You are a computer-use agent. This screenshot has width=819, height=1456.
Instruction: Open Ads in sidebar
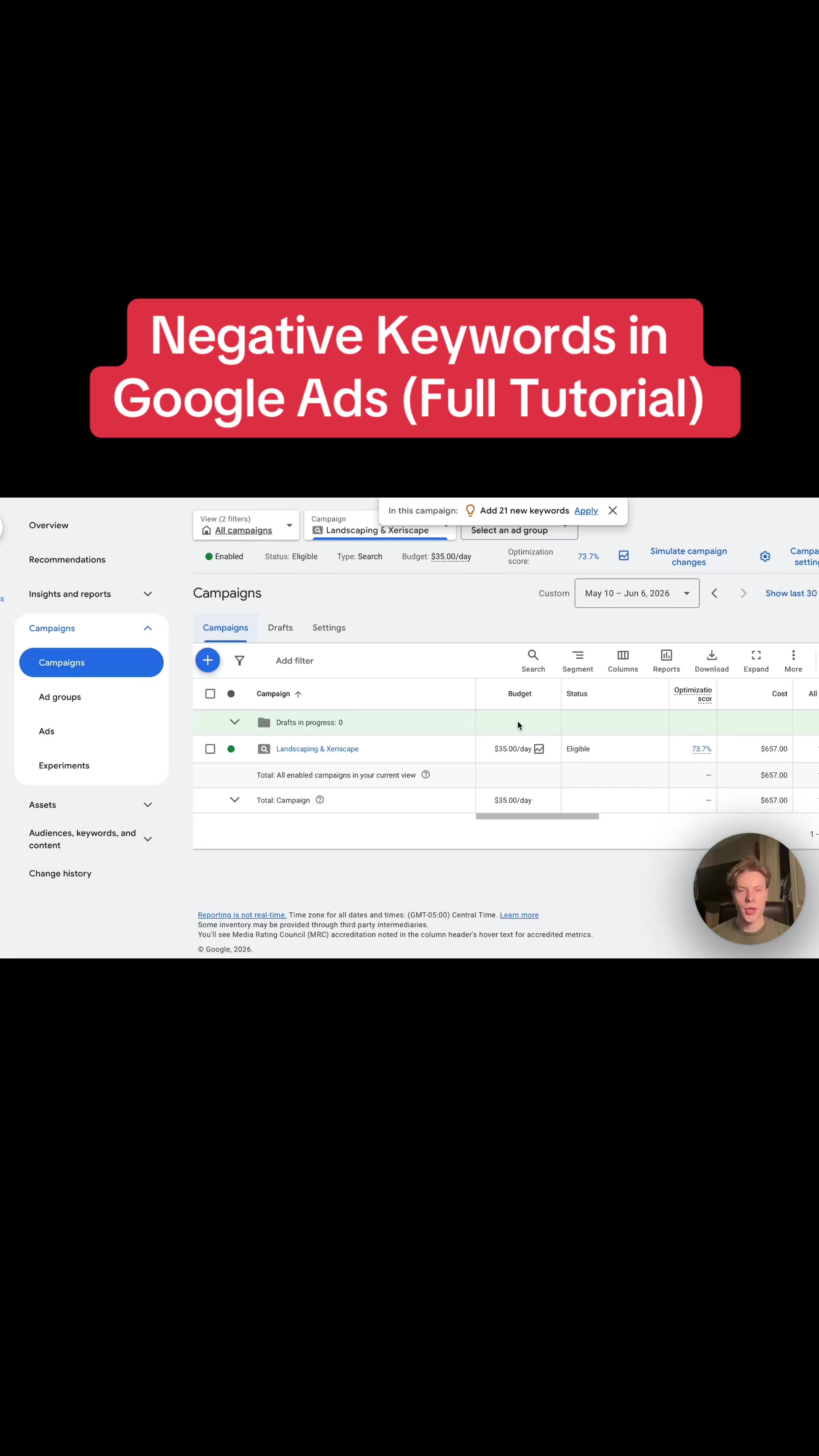(x=46, y=731)
